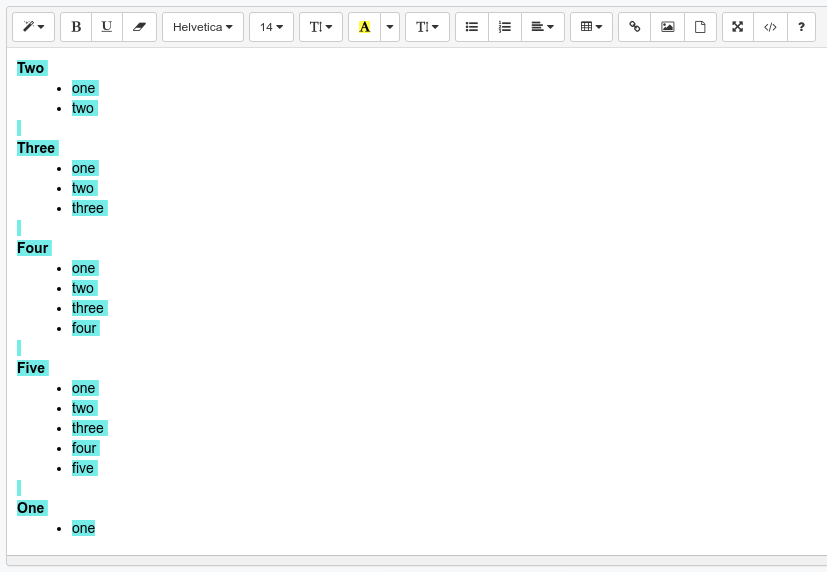Image resolution: width=827 pixels, height=572 pixels.
Task: Open the paragraph alignment dropdown
Action: click(543, 27)
